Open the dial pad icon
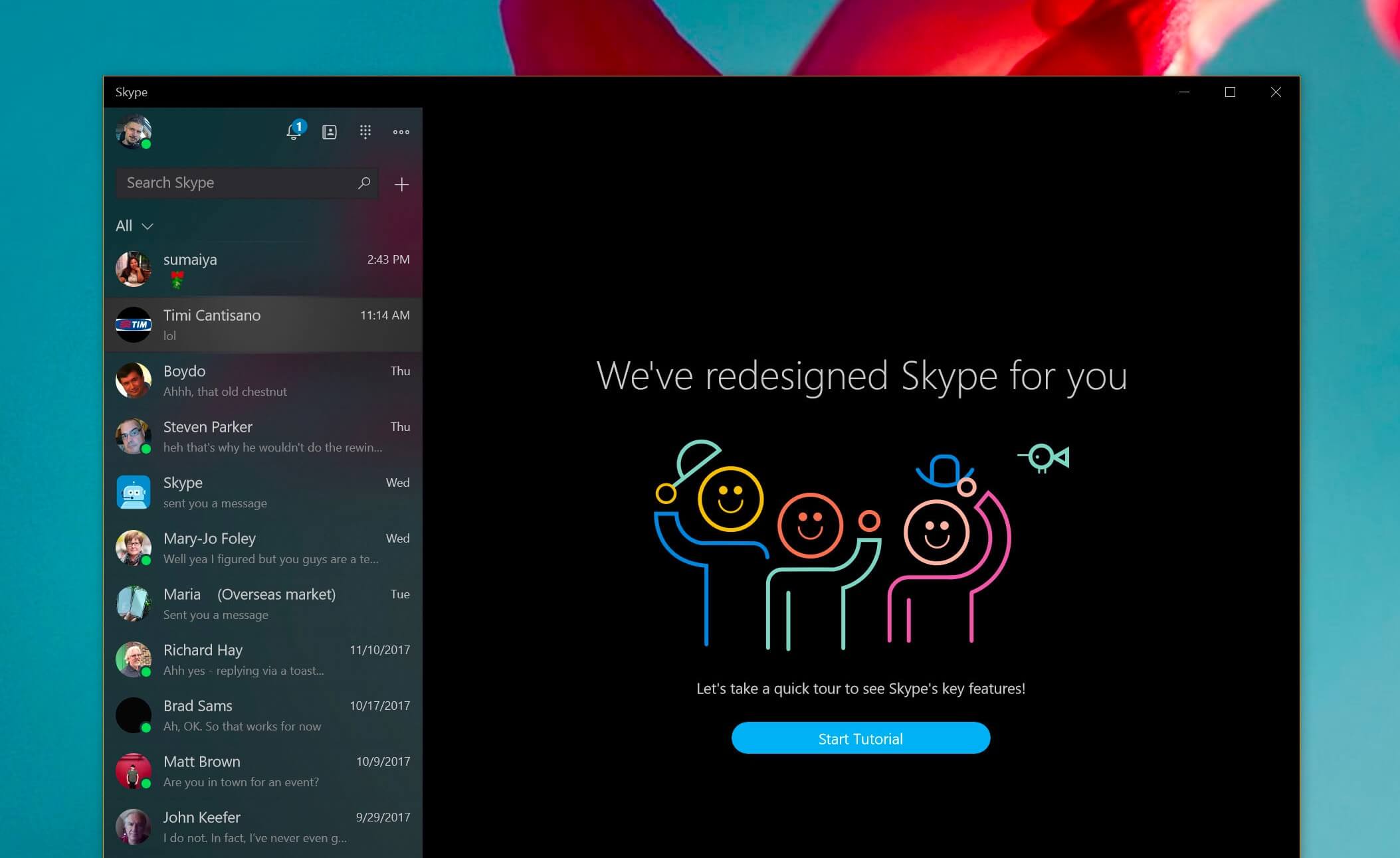Screen dimensions: 1400x858 [365, 132]
